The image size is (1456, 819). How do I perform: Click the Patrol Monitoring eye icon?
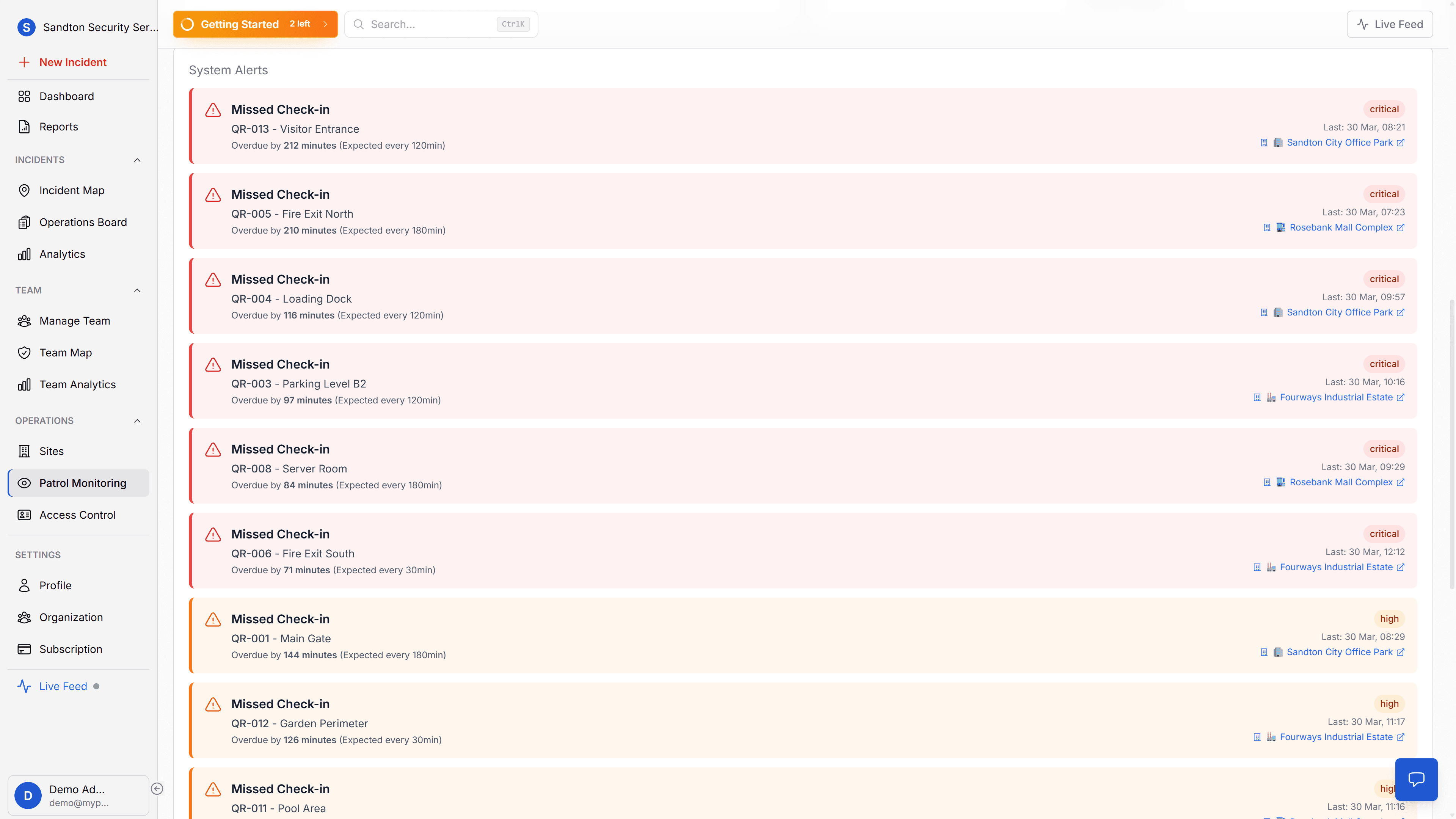coord(24,483)
